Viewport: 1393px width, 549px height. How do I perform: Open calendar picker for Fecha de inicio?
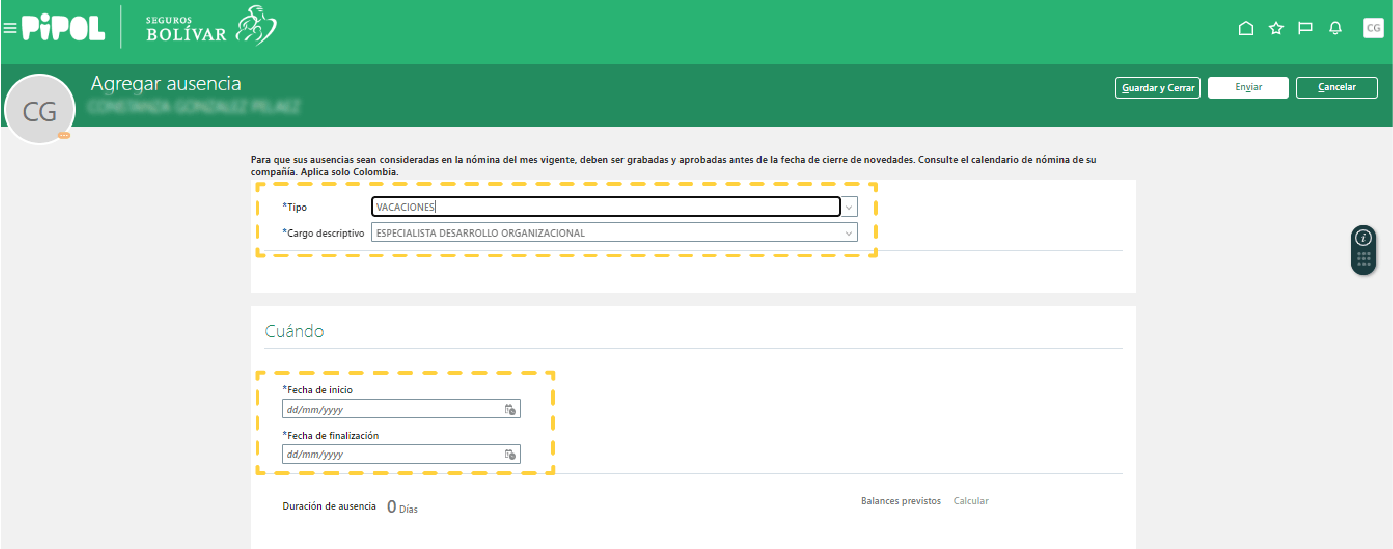point(510,409)
